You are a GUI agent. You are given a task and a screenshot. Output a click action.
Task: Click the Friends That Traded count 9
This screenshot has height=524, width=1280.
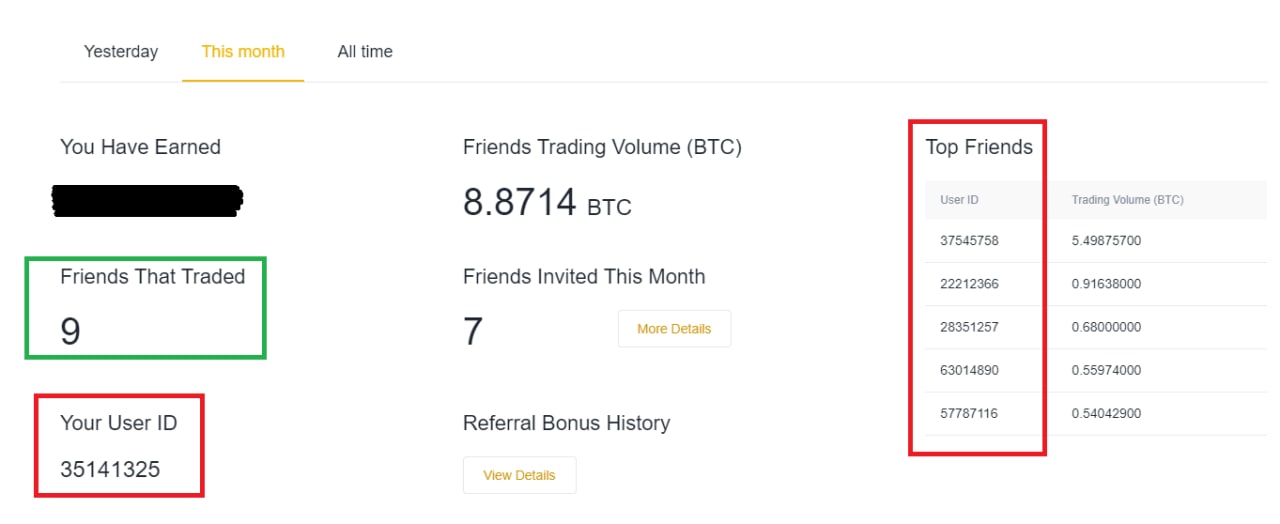(x=70, y=331)
